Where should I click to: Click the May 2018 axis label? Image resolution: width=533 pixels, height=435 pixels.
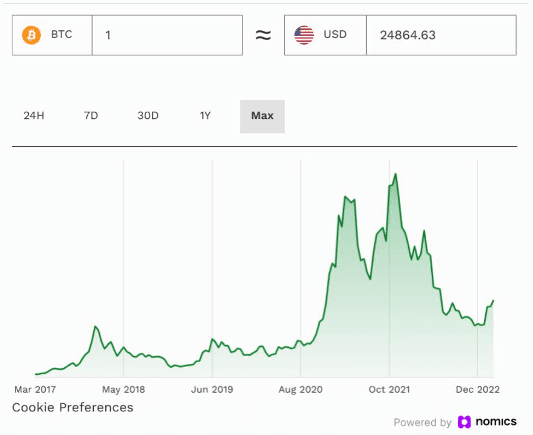pyautogui.click(x=123, y=389)
